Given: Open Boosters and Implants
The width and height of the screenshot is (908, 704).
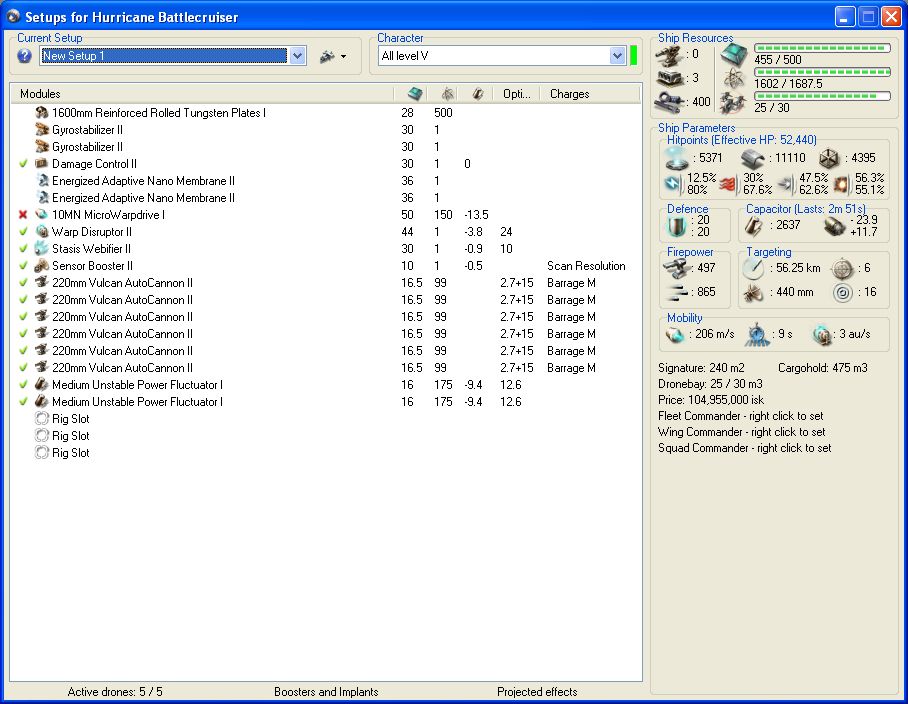Looking at the screenshot, I should click(x=326, y=692).
